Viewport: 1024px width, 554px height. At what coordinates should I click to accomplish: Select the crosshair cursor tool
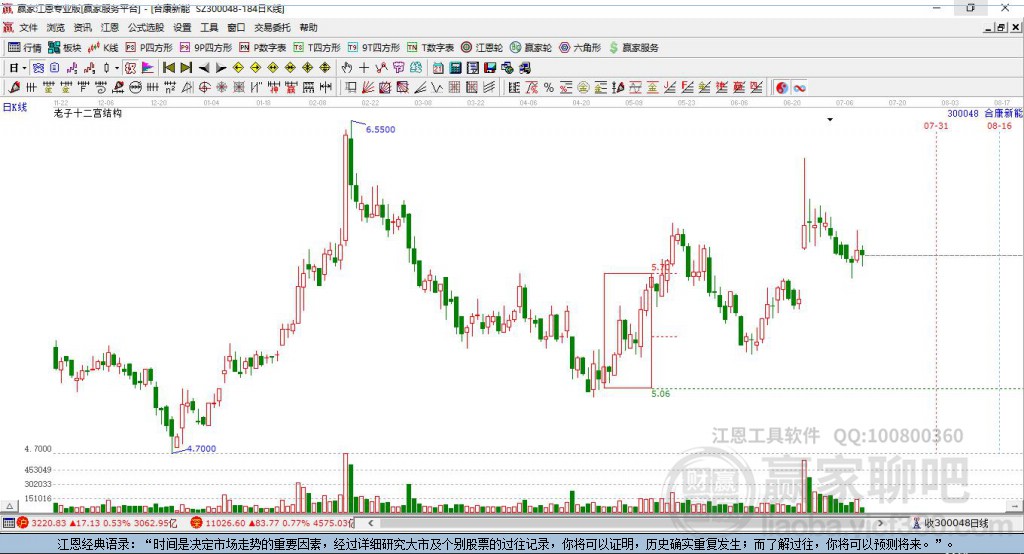pos(364,68)
